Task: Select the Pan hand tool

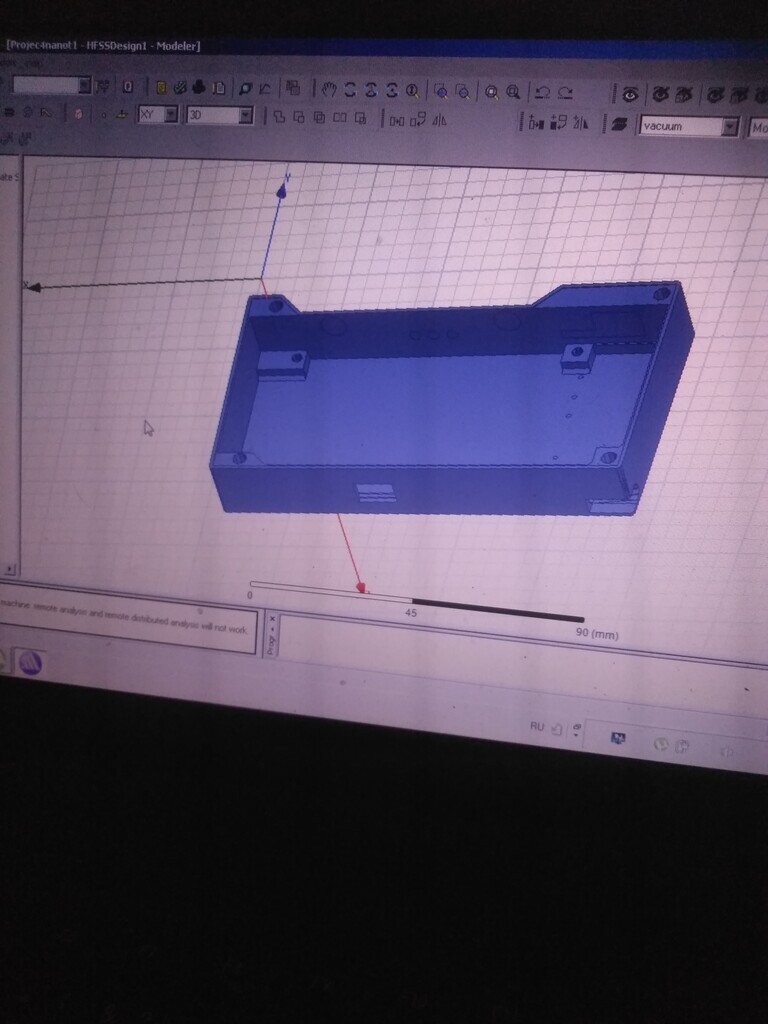Action: (x=328, y=89)
